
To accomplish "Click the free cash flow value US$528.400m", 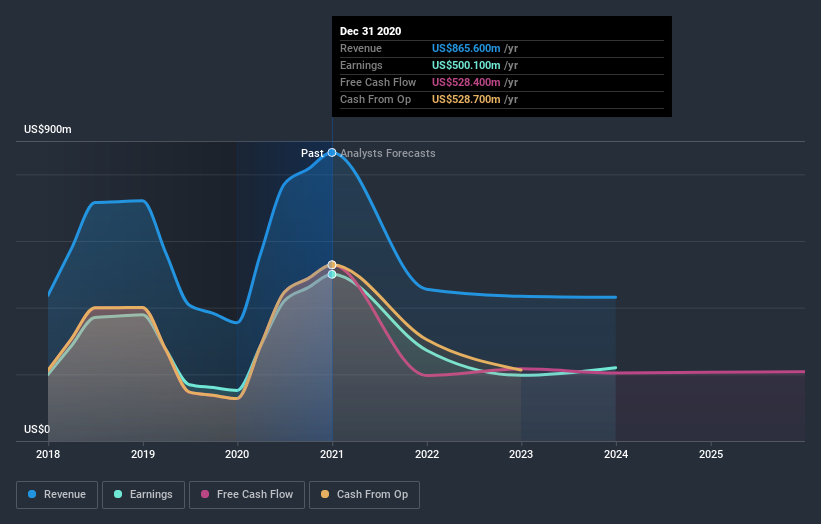I will coord(466,82).
